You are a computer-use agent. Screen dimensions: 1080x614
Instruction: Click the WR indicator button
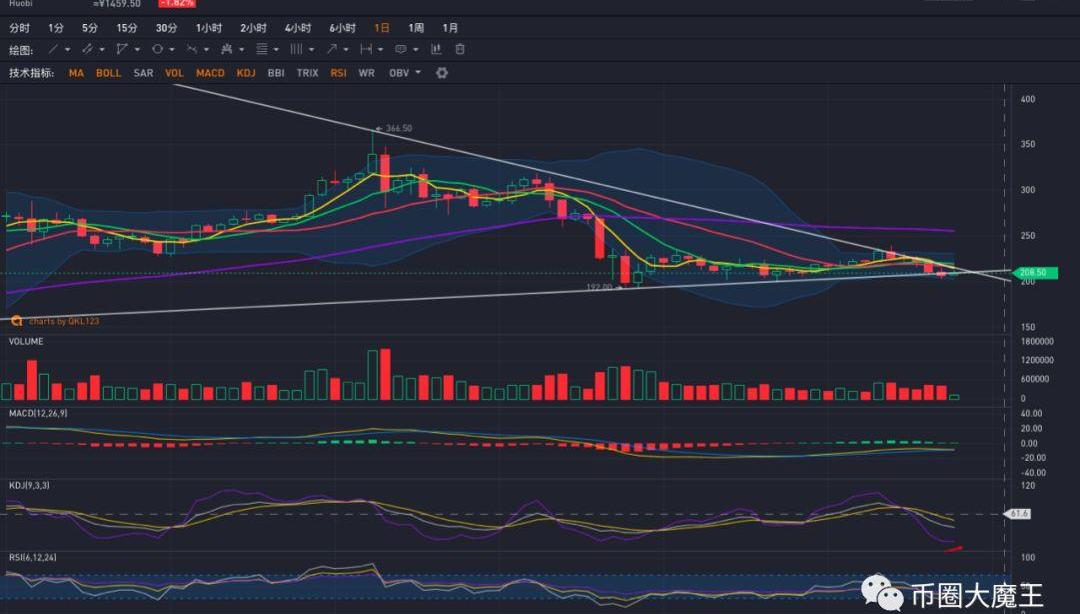coord(366,73)
